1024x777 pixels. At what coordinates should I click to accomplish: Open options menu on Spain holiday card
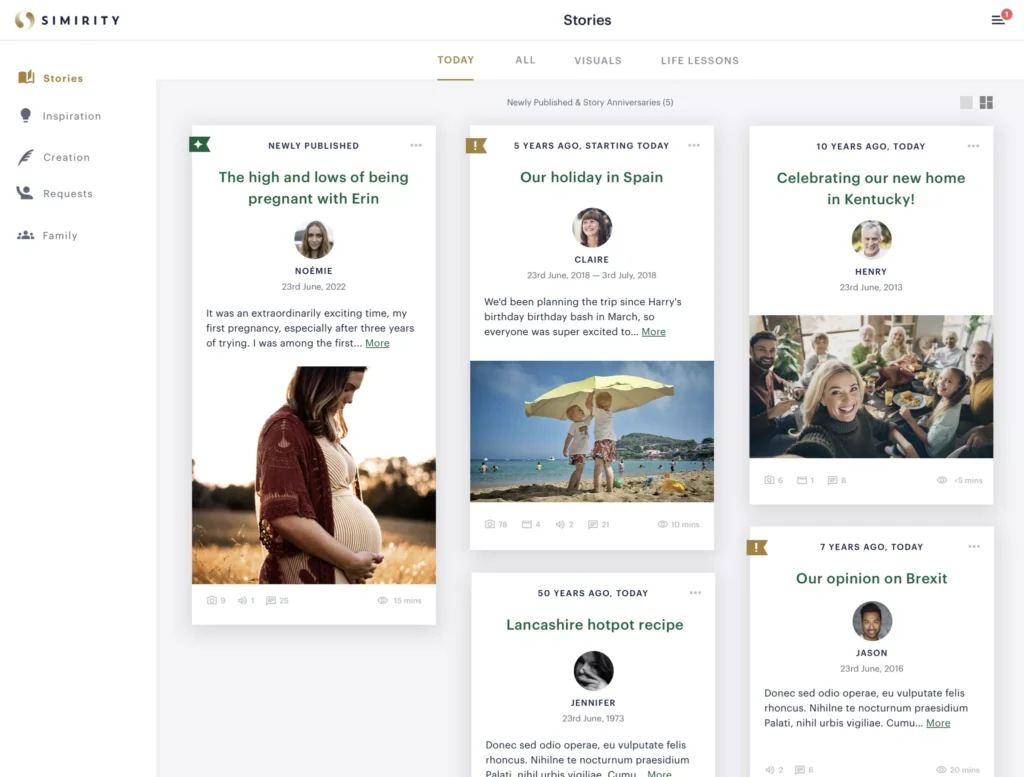click(694, 146)
